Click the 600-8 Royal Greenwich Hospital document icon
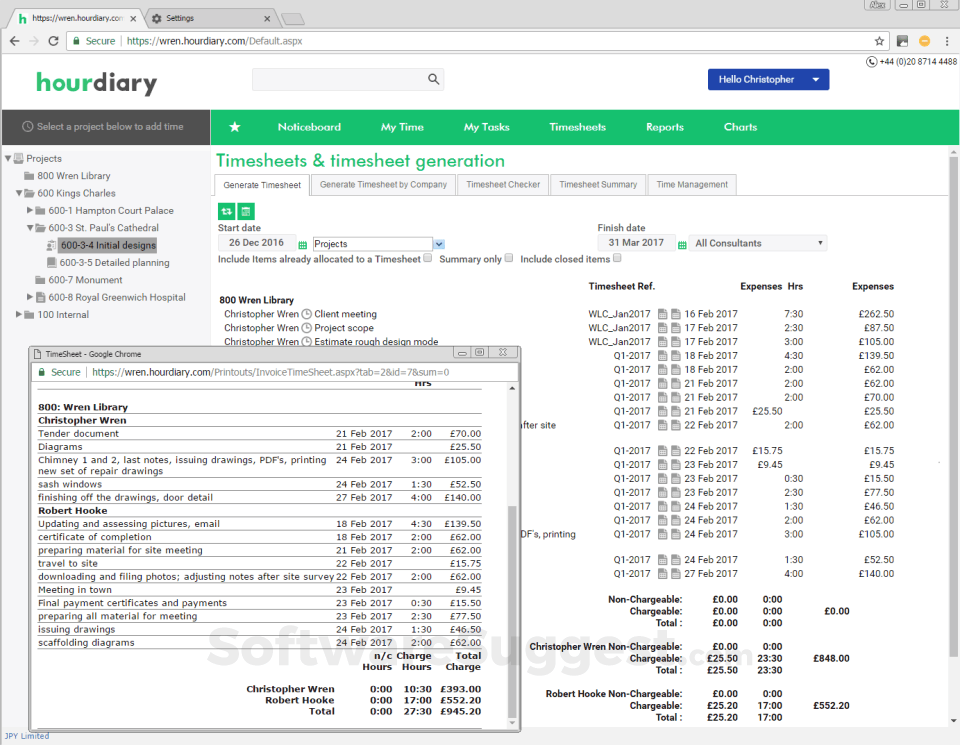Image resolution: width=960 pixels, height=745 pixels. pos(40,298)
